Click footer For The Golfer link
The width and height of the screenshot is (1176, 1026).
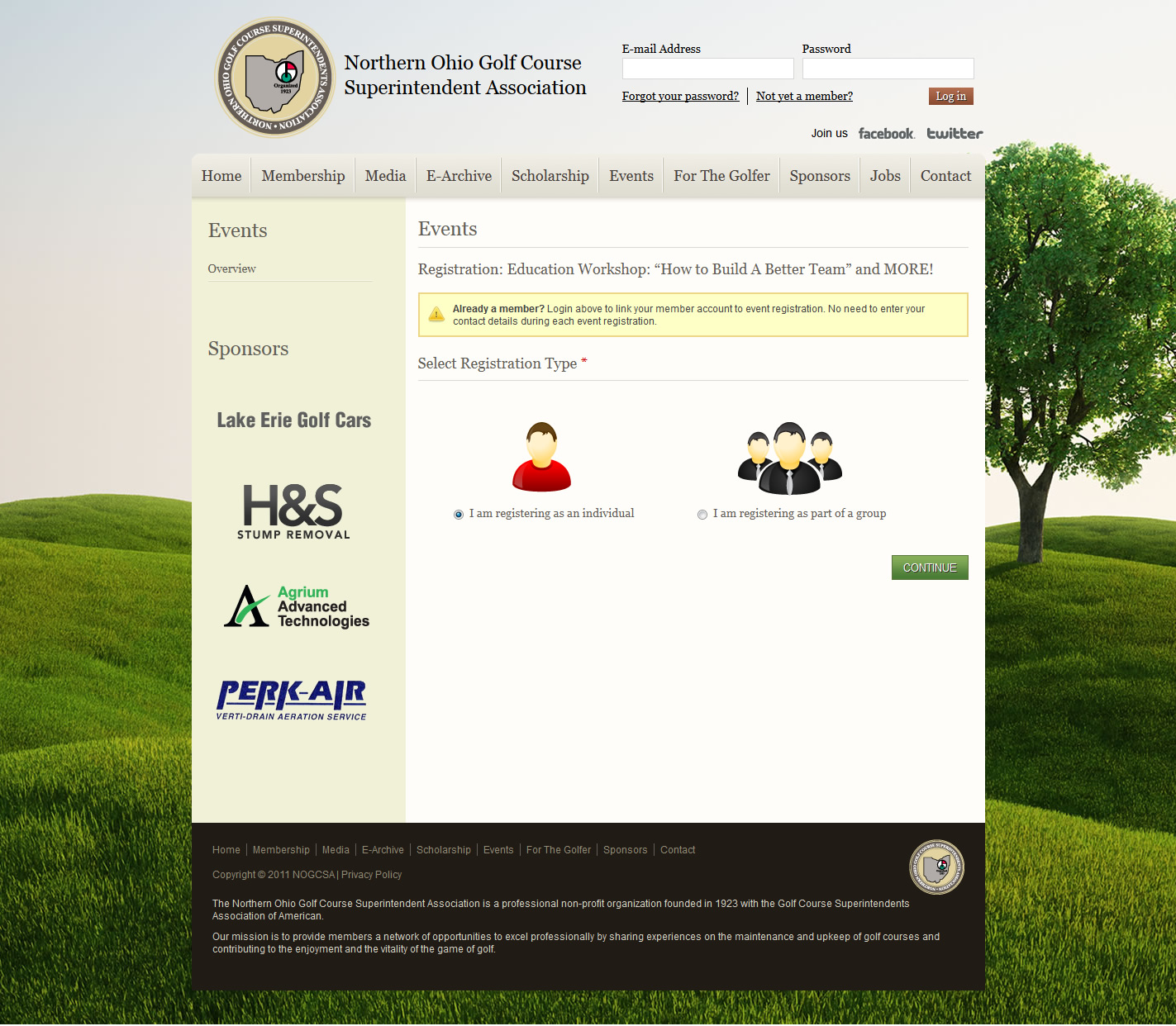click(559, 850)
